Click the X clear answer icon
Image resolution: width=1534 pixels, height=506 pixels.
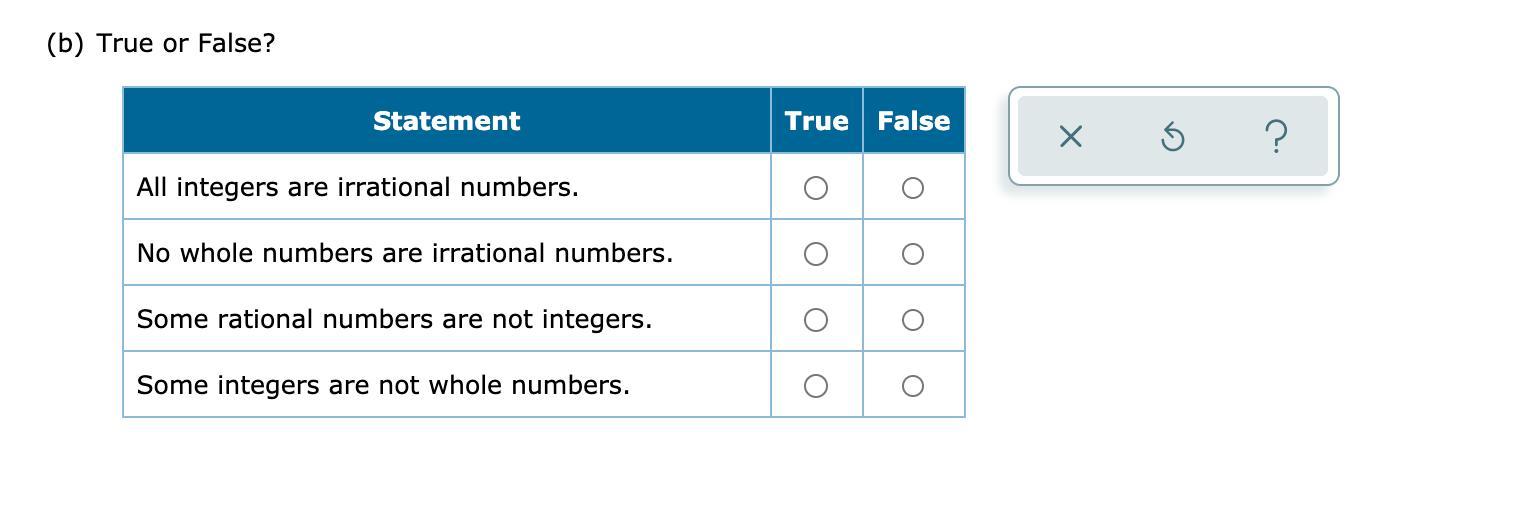[1070, 137]
